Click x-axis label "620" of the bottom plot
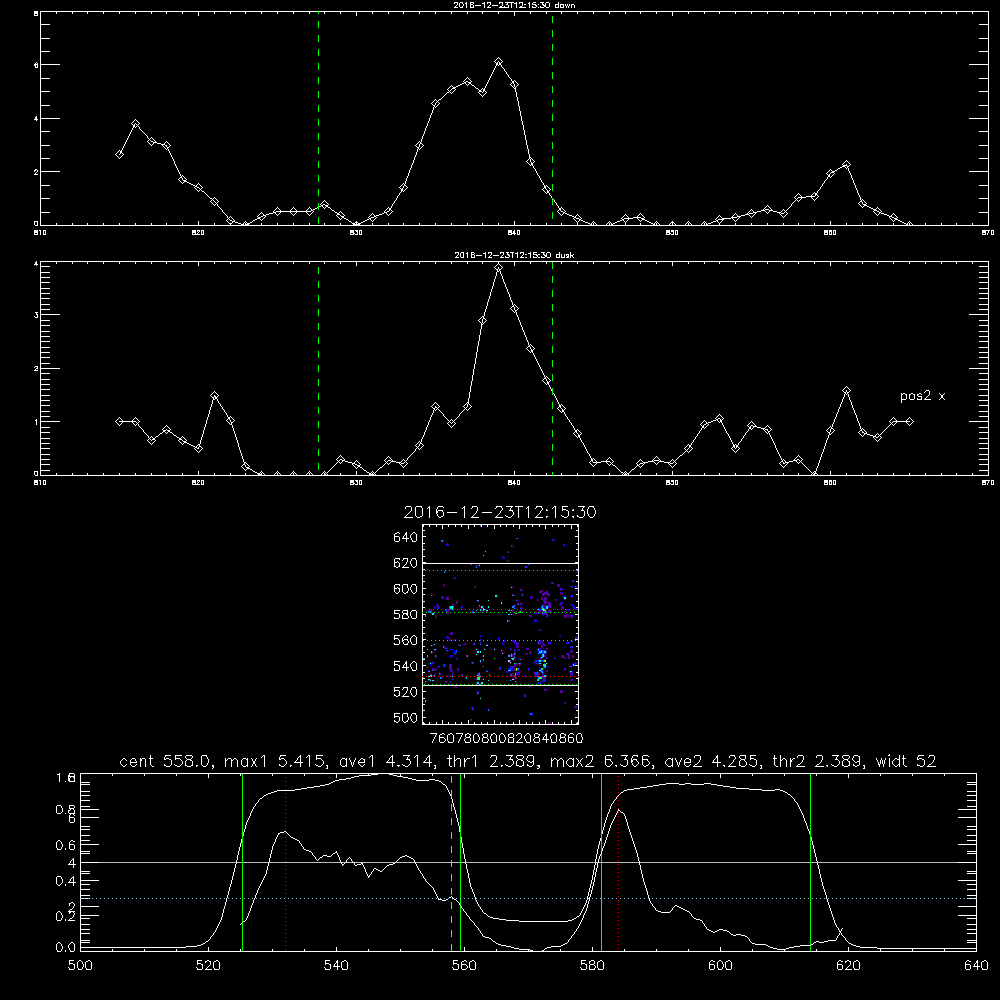The height and width of the screenshot is (1000, 1000). point(848,966)
